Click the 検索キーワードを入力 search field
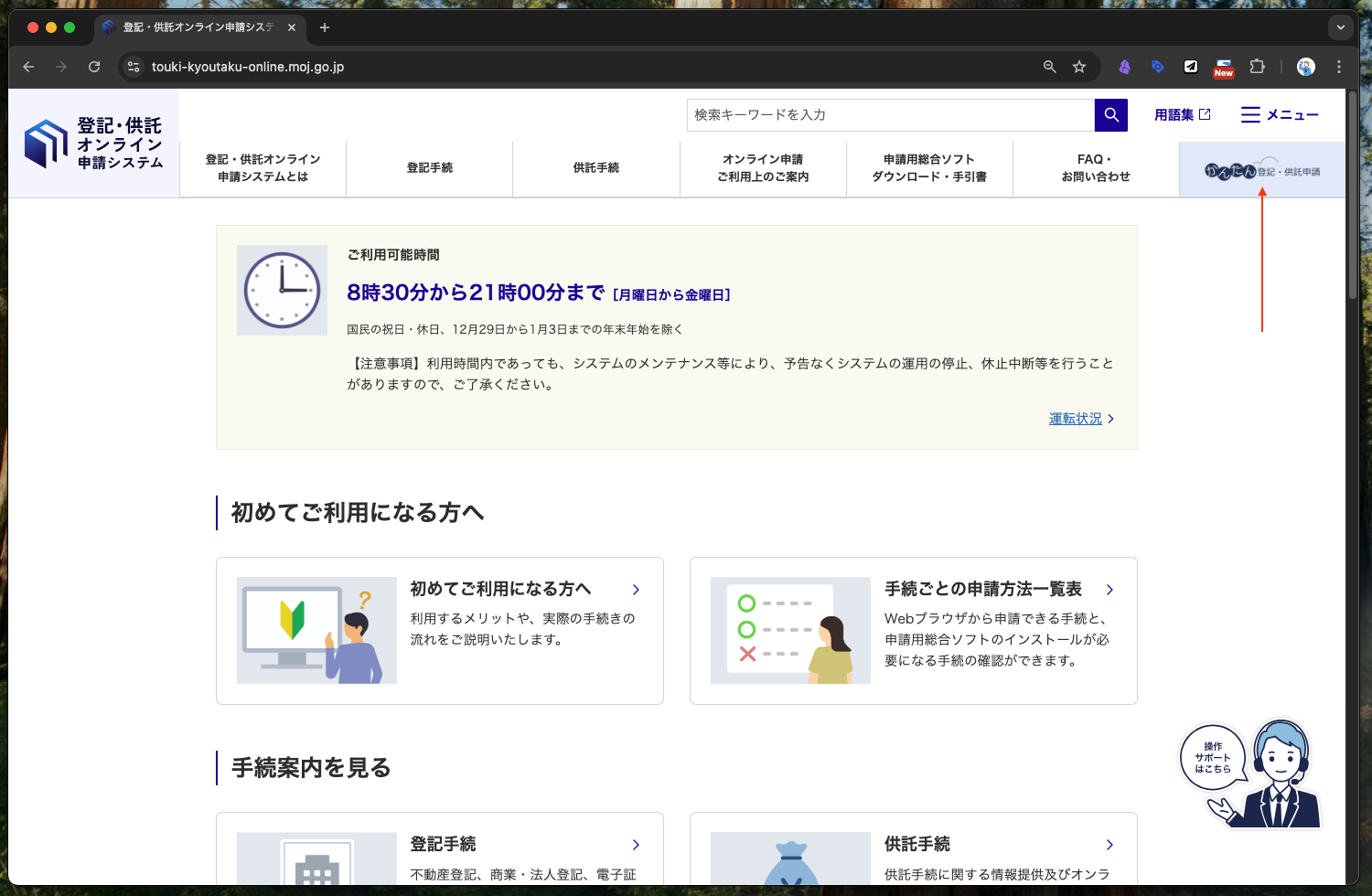This screenshot has height=896, width=1372. coord(889,115)
